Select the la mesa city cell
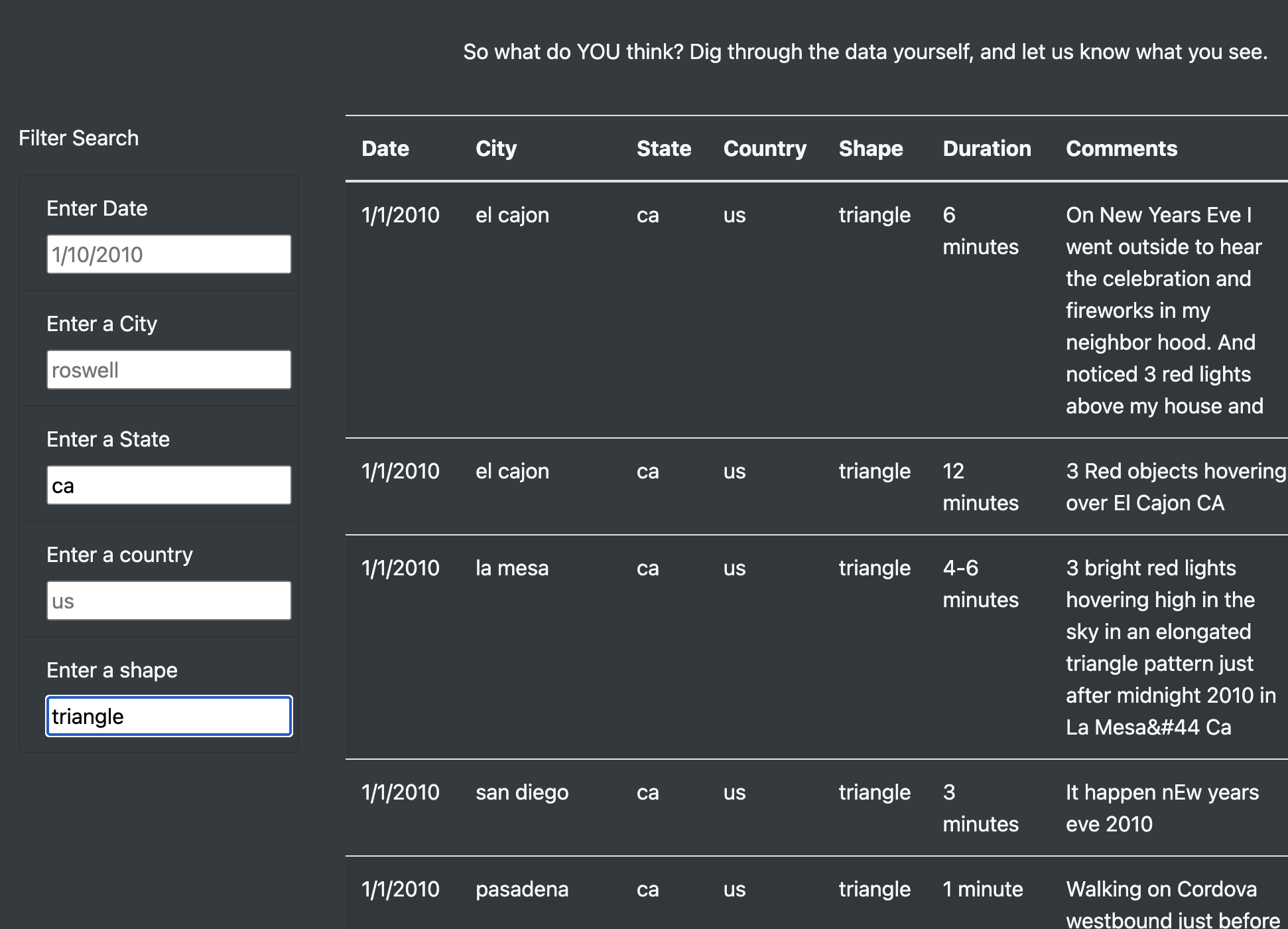This screenshot has height=929, width=1288. click(x=512, y=568)
